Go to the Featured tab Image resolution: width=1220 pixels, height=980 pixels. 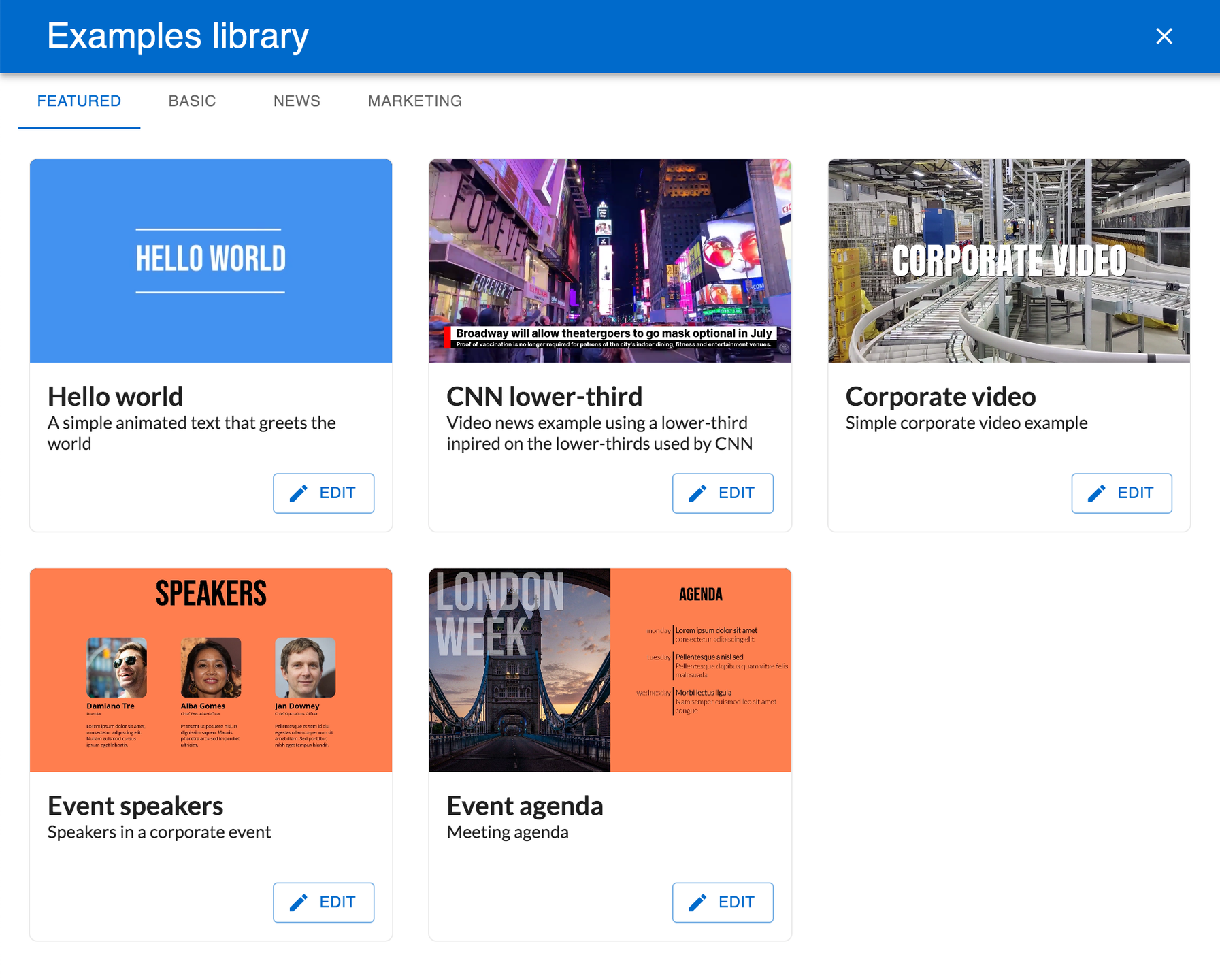coord(79,101)
